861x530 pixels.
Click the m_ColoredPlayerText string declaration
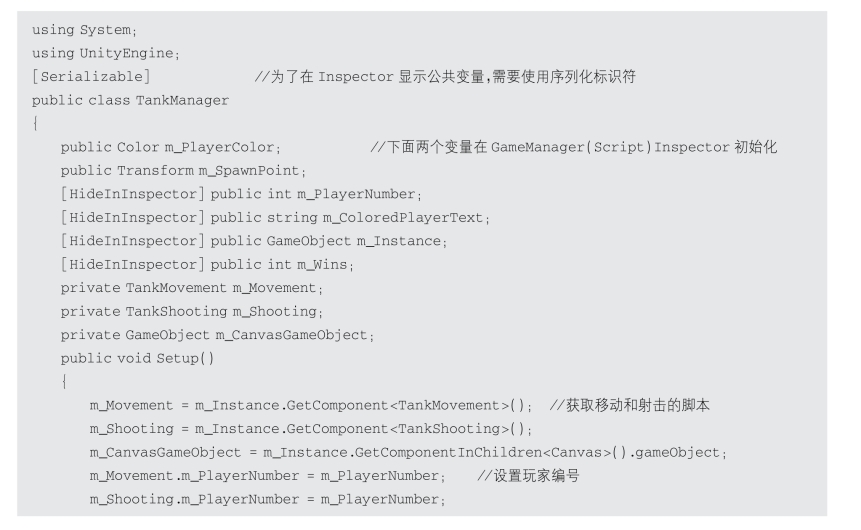coord(275,217)
